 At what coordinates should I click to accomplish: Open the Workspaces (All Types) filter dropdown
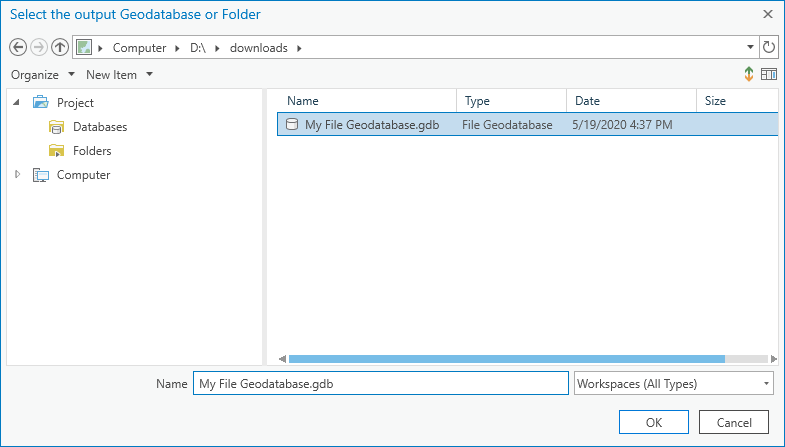[673, 384]
